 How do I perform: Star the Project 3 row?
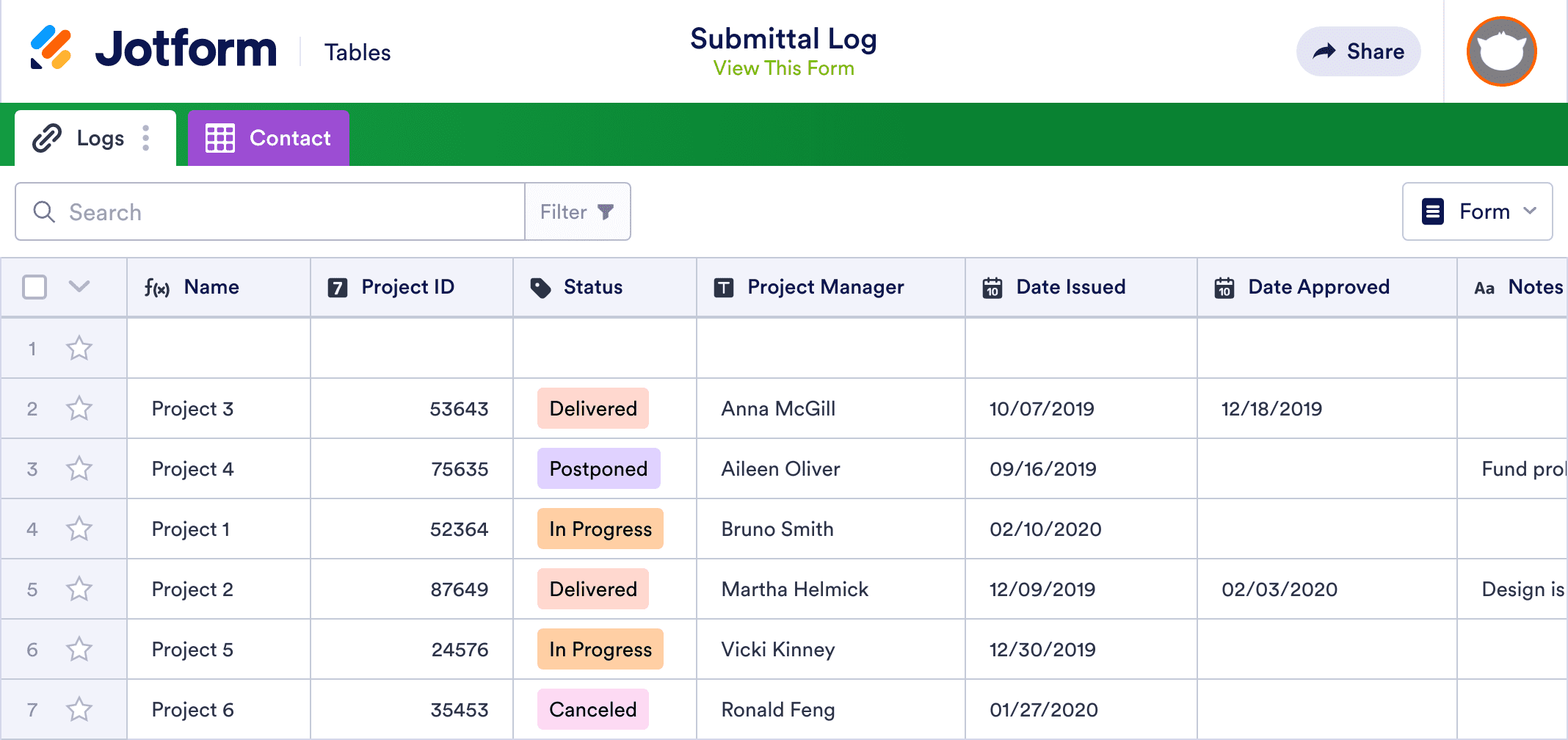[x=79, y=408]
